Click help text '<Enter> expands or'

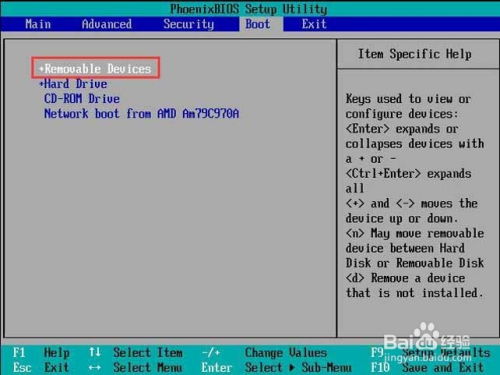(402, 129)
